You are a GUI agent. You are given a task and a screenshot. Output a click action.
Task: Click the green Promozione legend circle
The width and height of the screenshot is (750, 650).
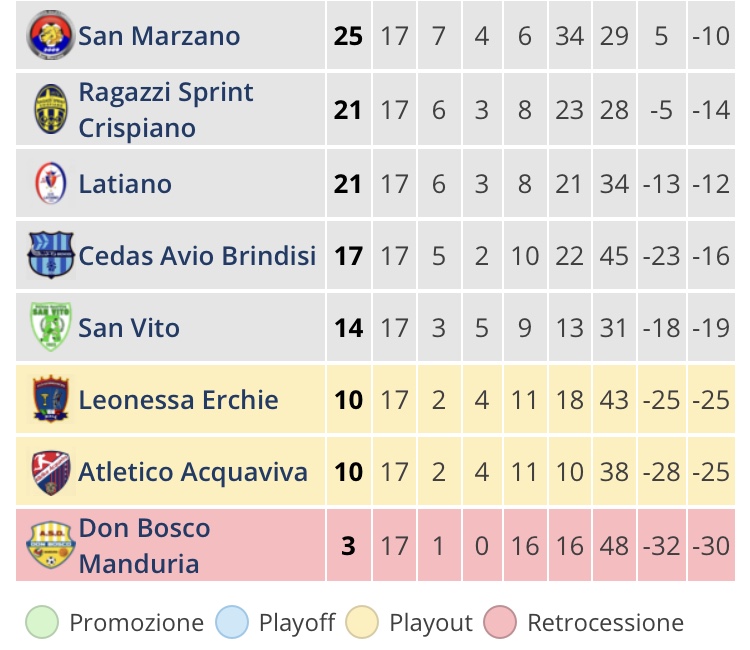click(42, 622)
